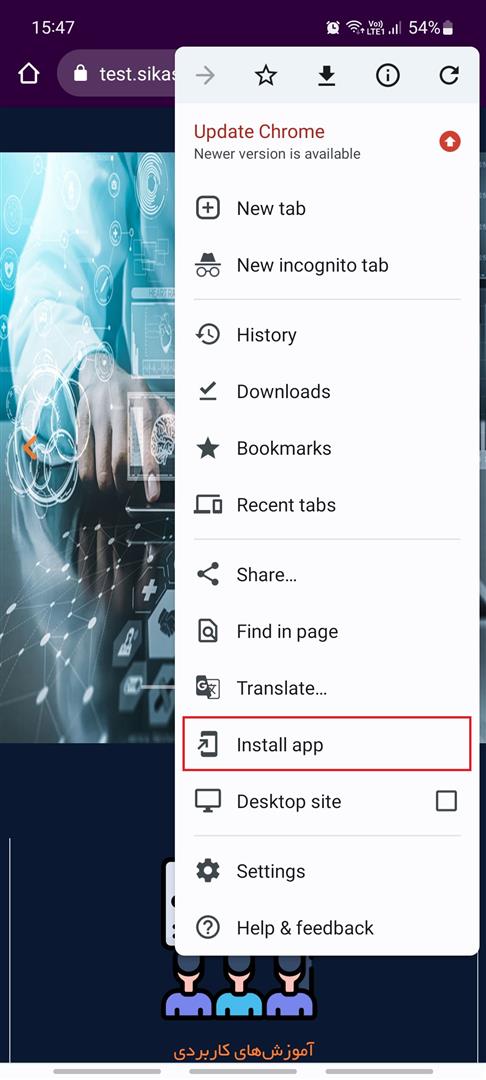Open browsing History

click(327, 335)
